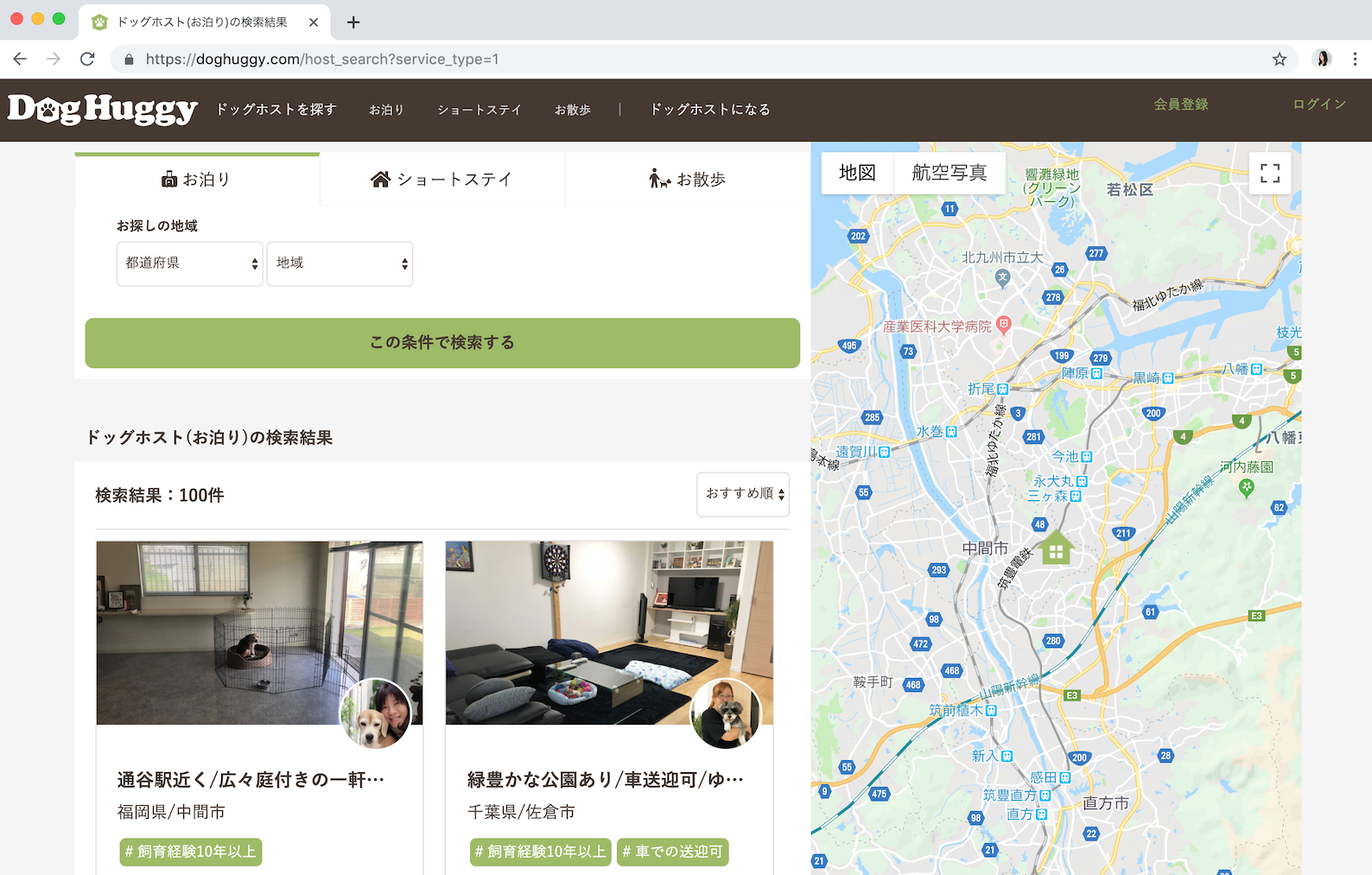
Task: Open the 地域 area dropdown
Action: point(340,263)
